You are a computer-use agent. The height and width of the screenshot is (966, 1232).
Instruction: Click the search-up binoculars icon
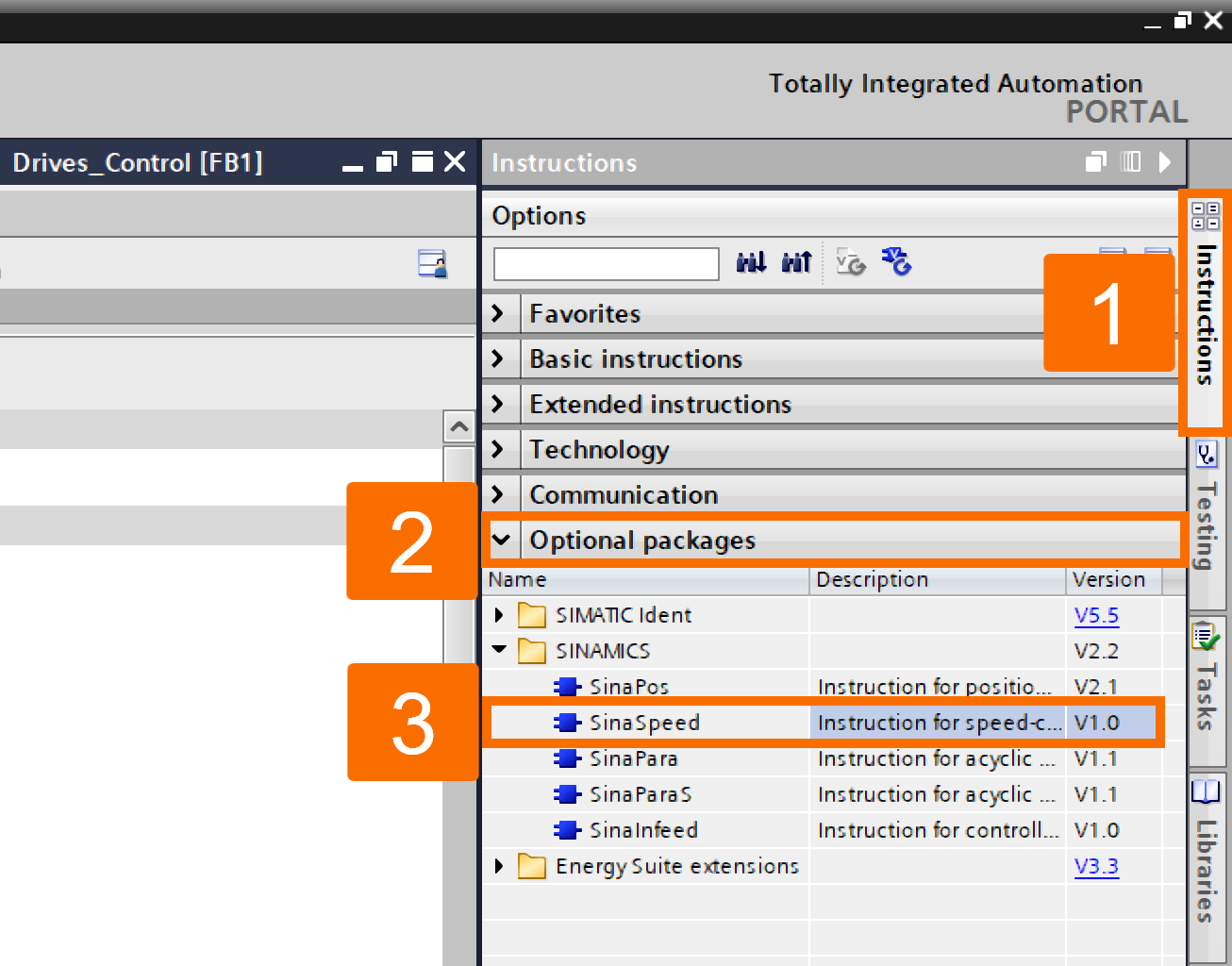pos(797,262)
